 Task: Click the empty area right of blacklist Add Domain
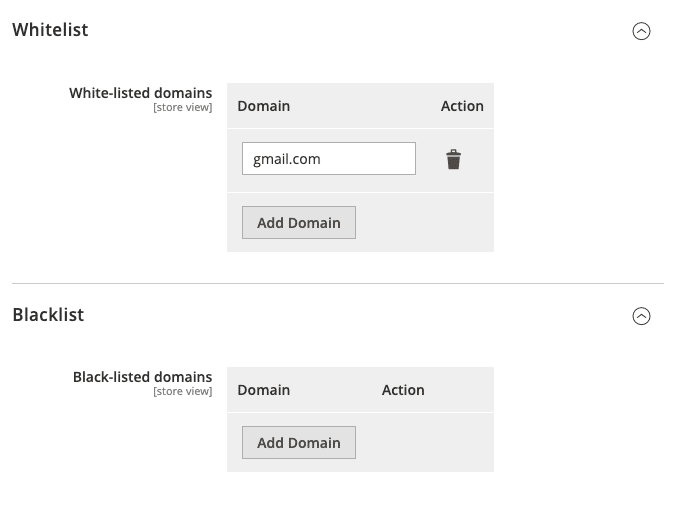pyautogui.click(x=425, y=442)
